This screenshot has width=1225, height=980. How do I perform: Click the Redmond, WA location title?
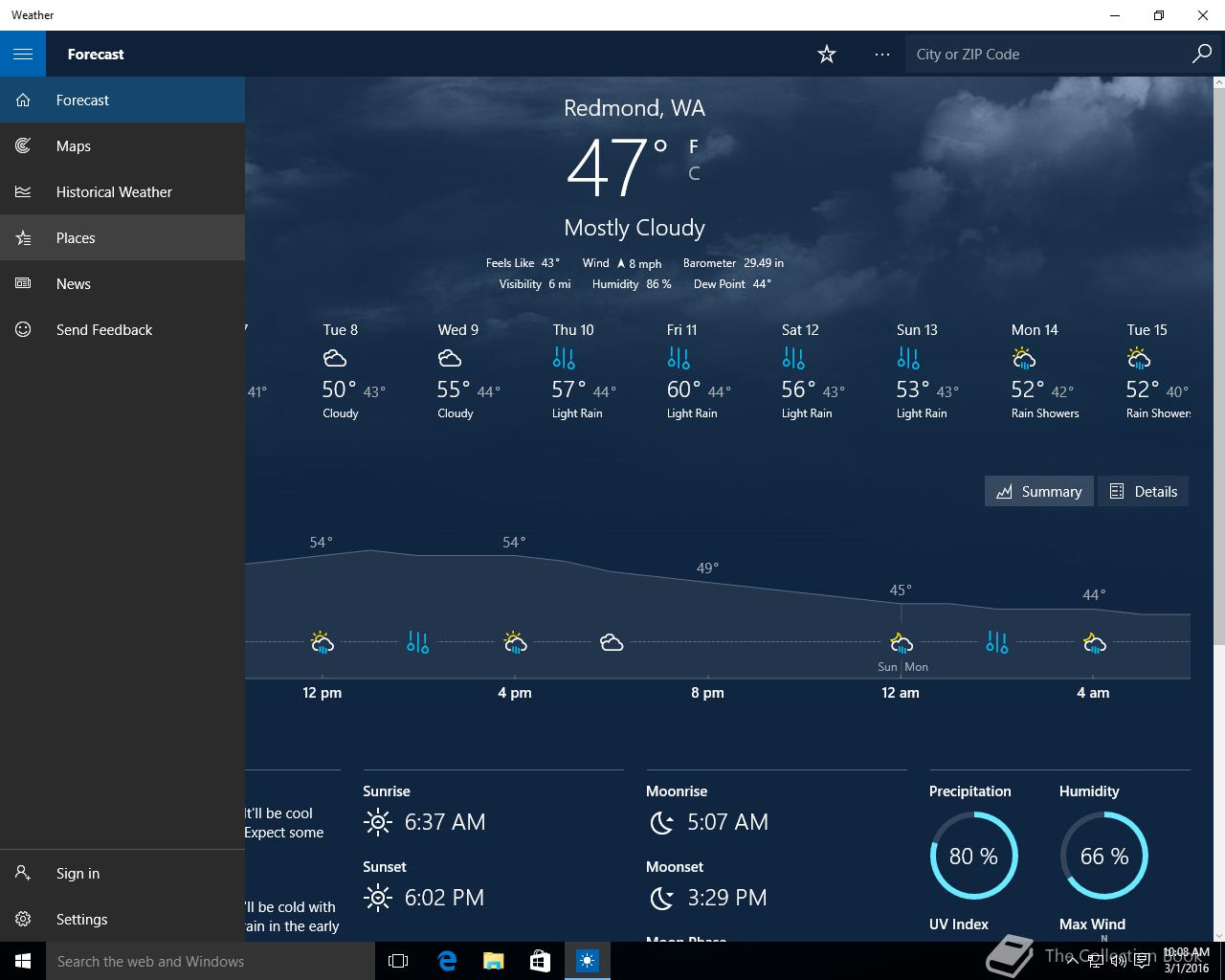point(635,108)
